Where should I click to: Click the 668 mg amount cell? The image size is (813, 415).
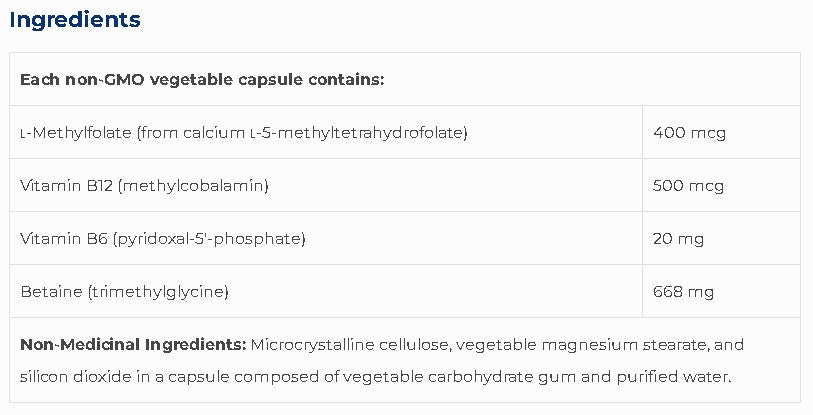point(683,291)
